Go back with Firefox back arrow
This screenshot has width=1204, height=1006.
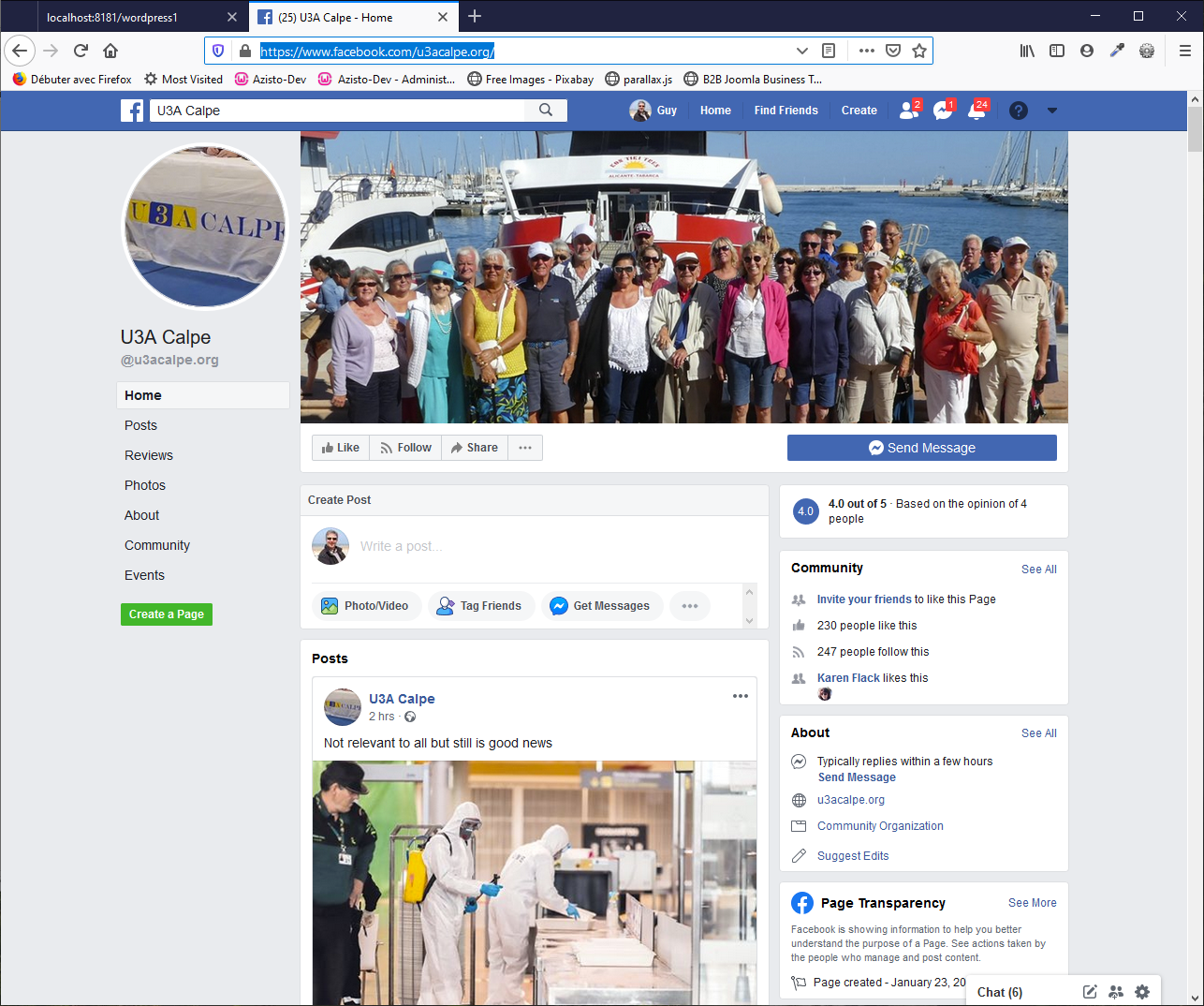(20, 51)
